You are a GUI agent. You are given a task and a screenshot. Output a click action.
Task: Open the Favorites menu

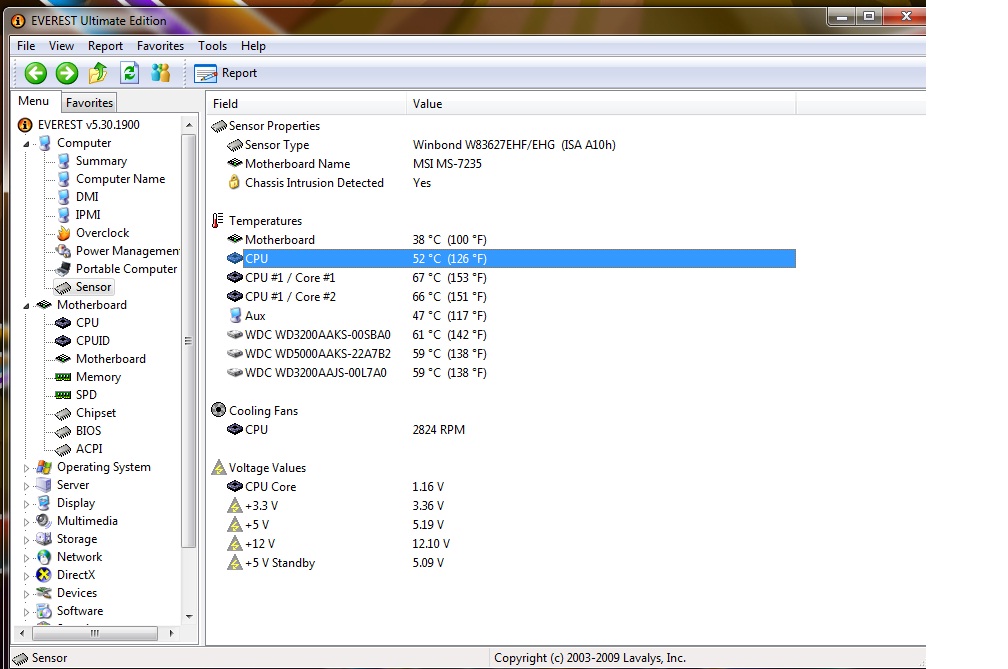click(160, 46)
